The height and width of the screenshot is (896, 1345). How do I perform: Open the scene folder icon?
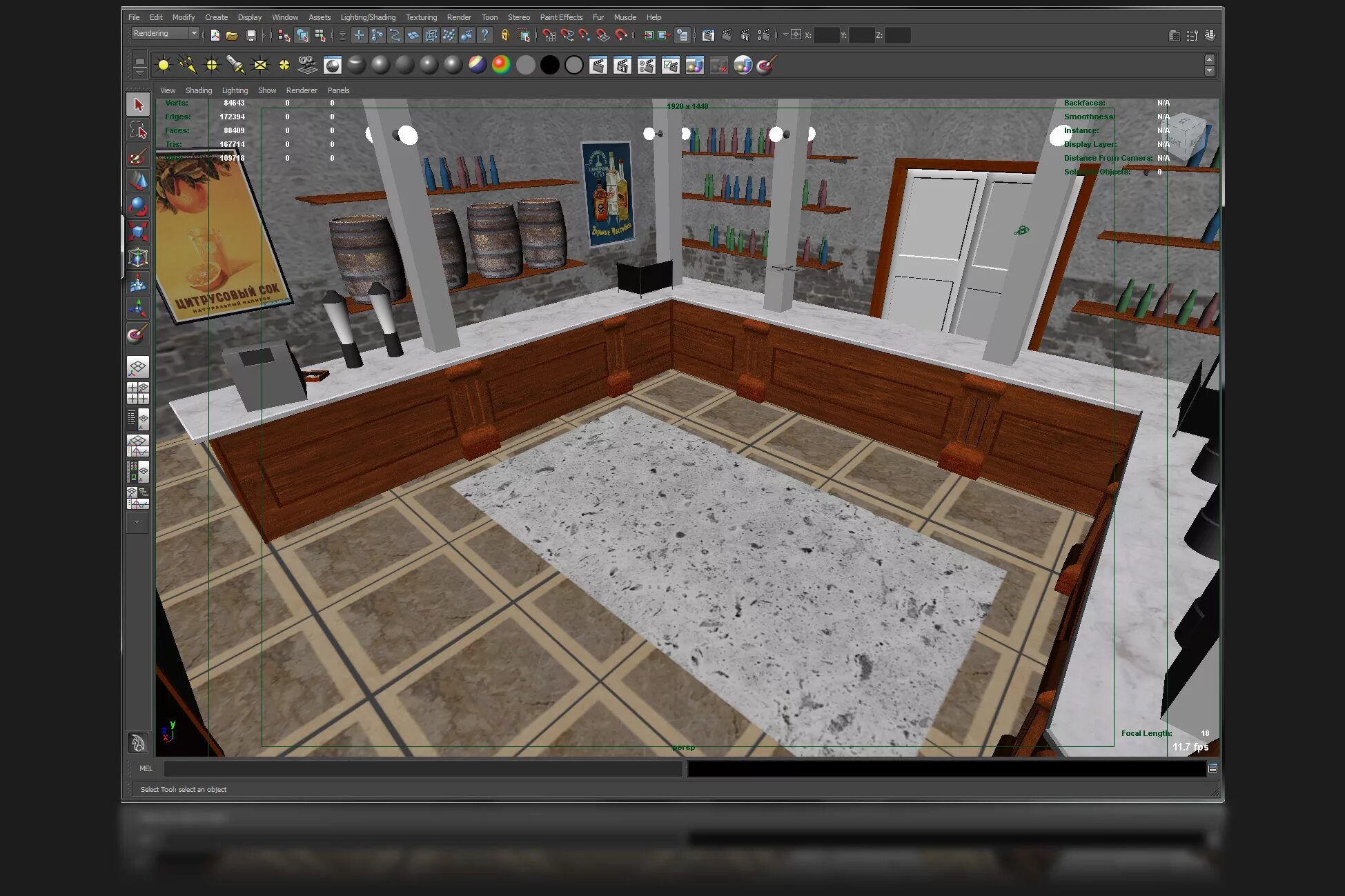(233, 35)
